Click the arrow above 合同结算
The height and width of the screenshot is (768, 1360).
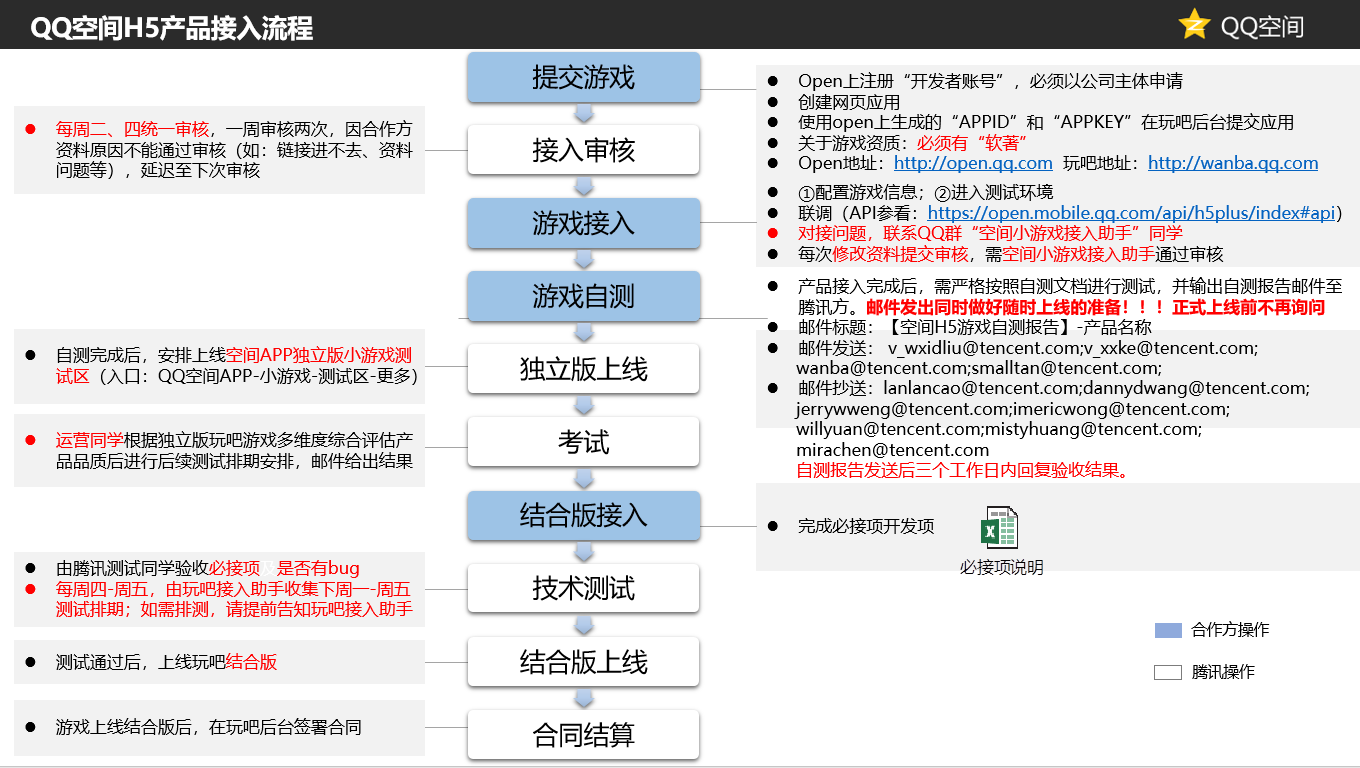[583, 698]
